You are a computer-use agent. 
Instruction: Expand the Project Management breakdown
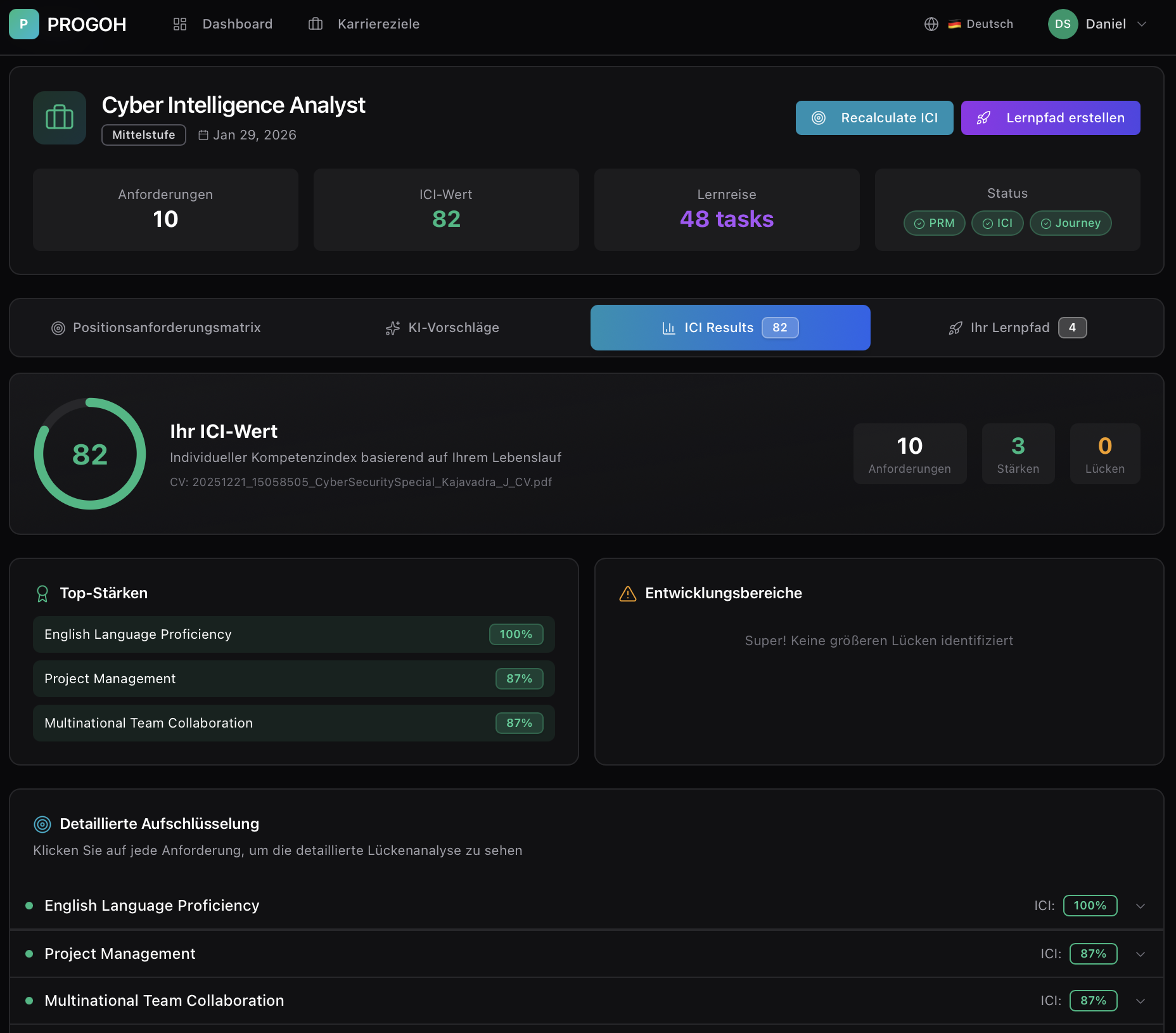[1141, 954]
